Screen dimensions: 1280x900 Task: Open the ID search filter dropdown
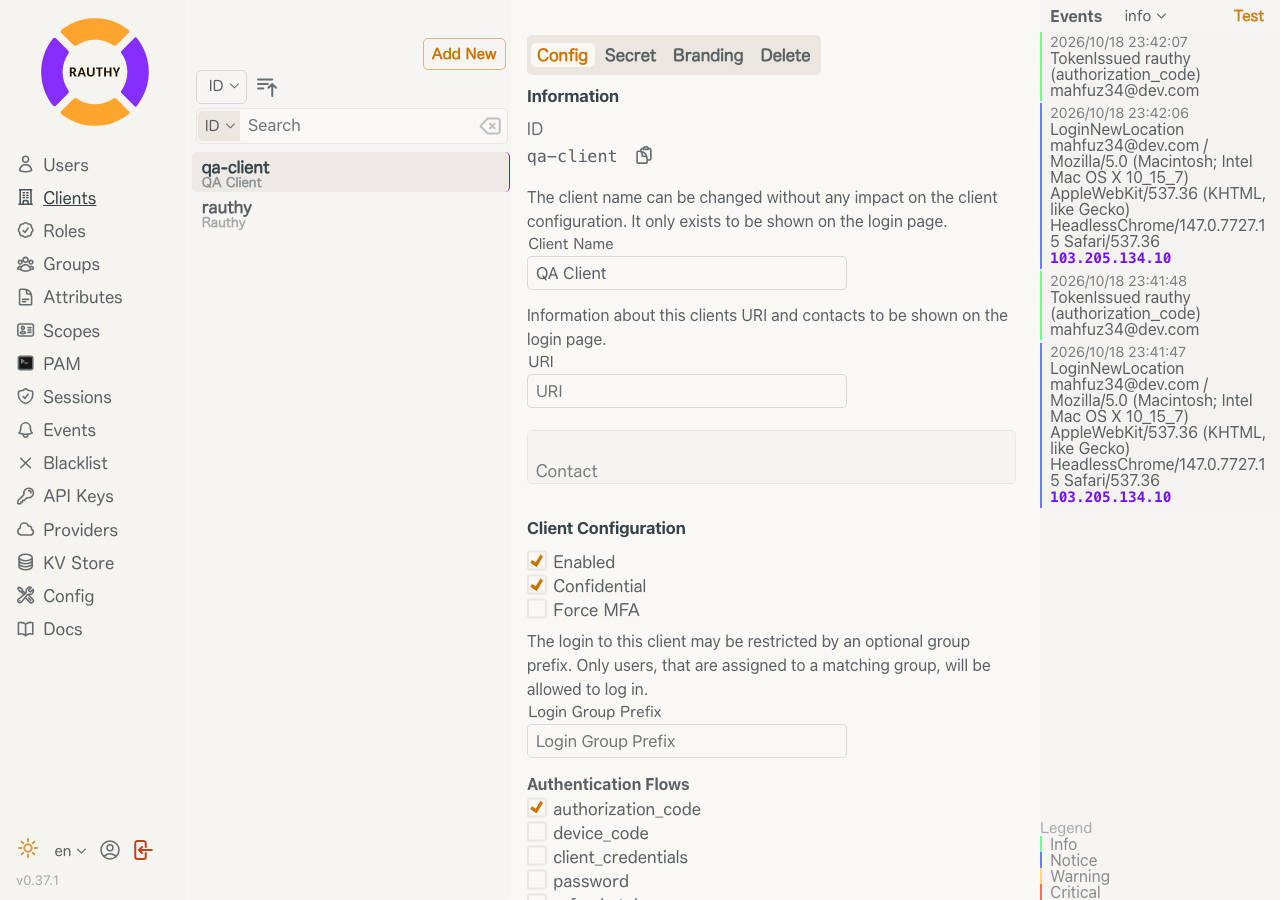click(219, 126)
